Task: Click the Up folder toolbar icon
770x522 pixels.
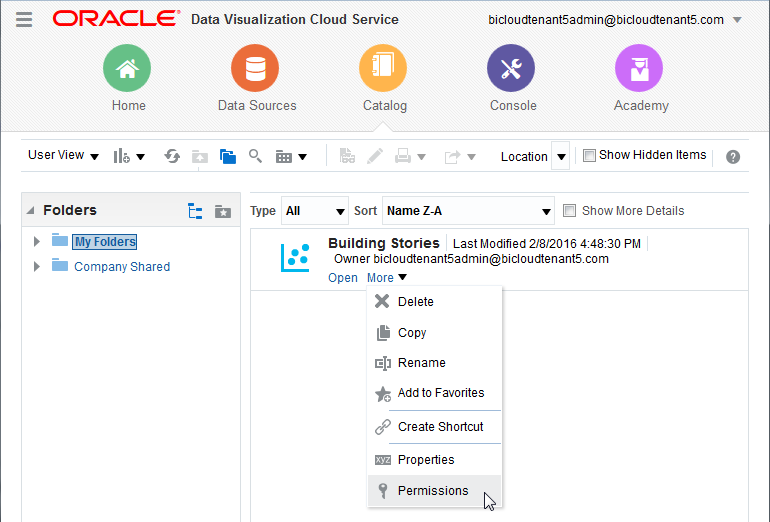Action: (x=199, y=157)
